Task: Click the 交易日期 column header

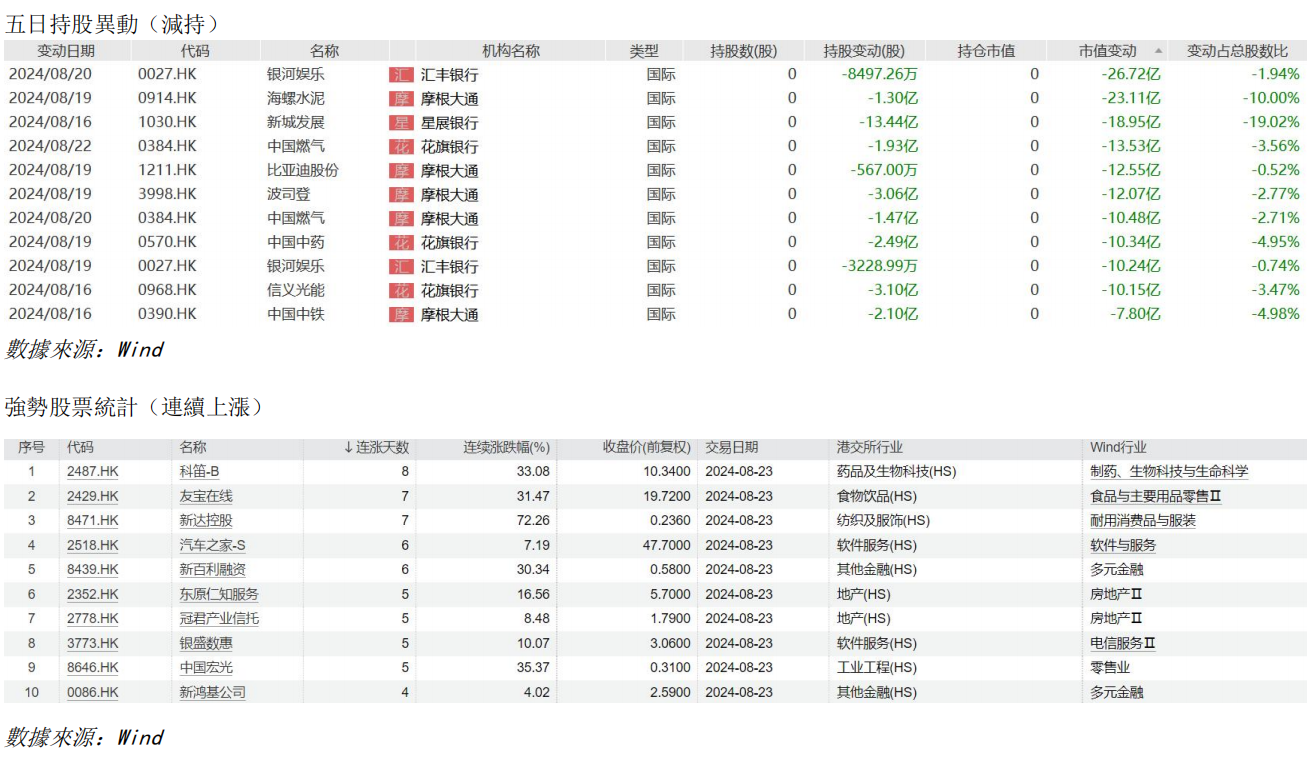Action: [732, 448]
